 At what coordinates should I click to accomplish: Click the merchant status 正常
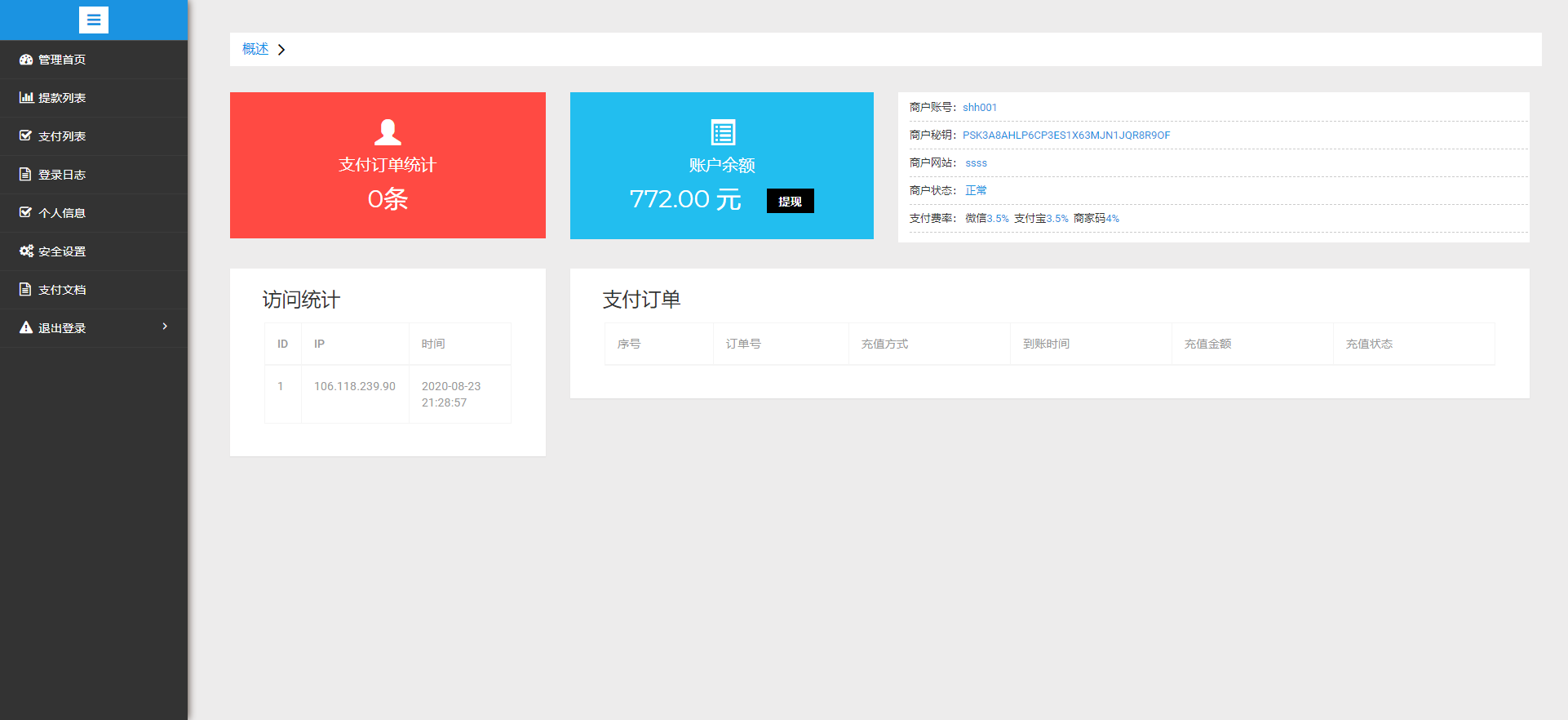pos(976,190)
